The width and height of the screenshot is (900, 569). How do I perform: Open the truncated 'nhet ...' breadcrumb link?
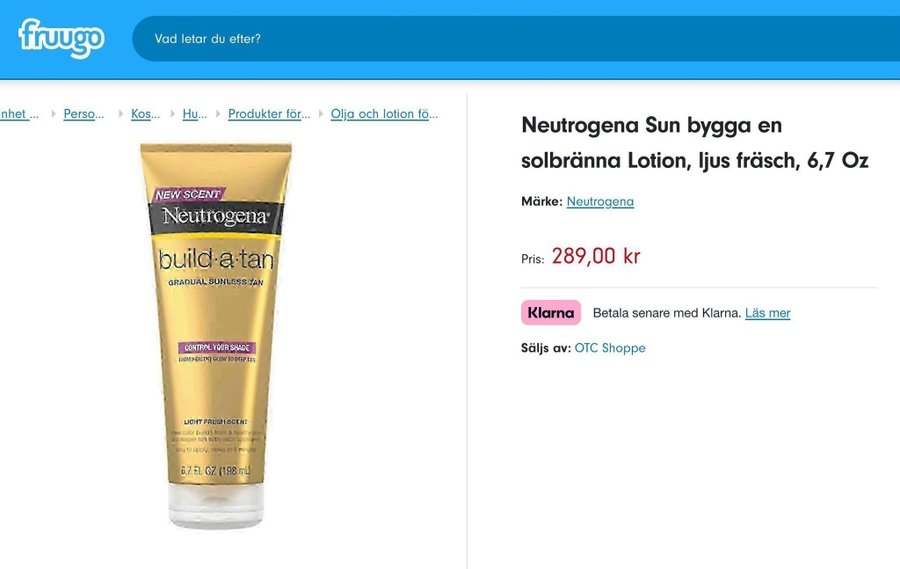click(x=19, y=114)
